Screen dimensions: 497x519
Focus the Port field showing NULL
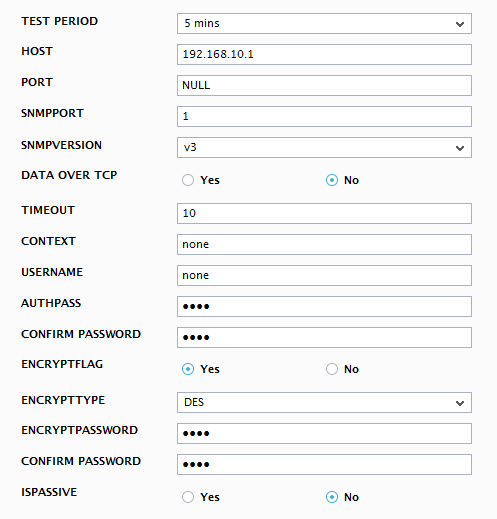tap(324, 85)
